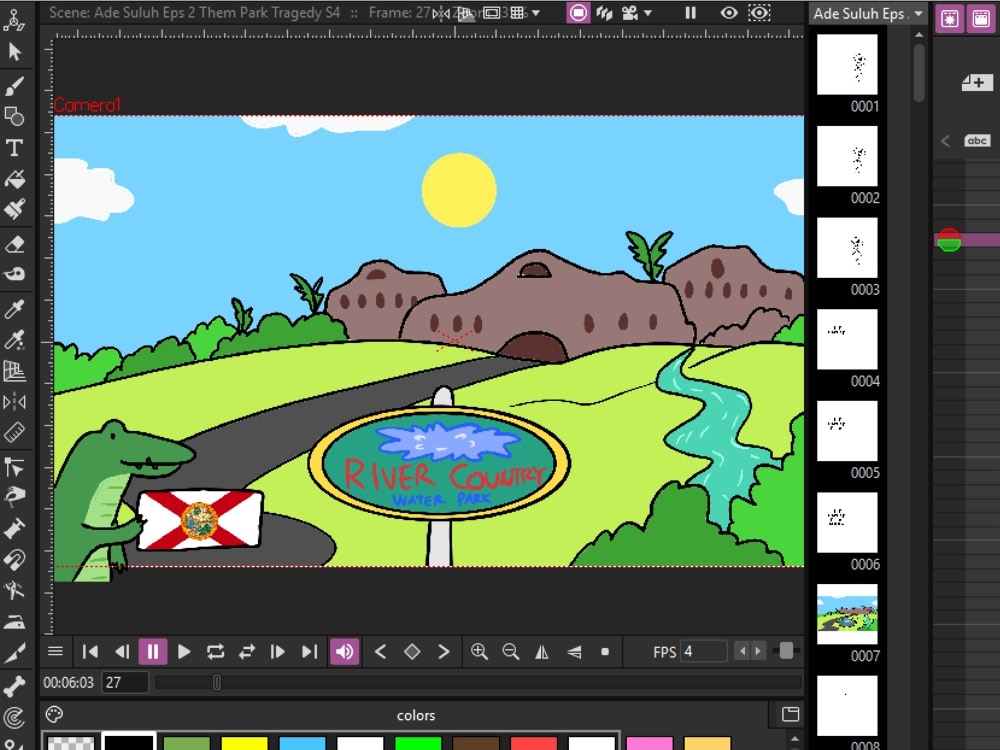1000x750 pixels.
Task: Set a key with diamond button
Action: pos(412,651)
